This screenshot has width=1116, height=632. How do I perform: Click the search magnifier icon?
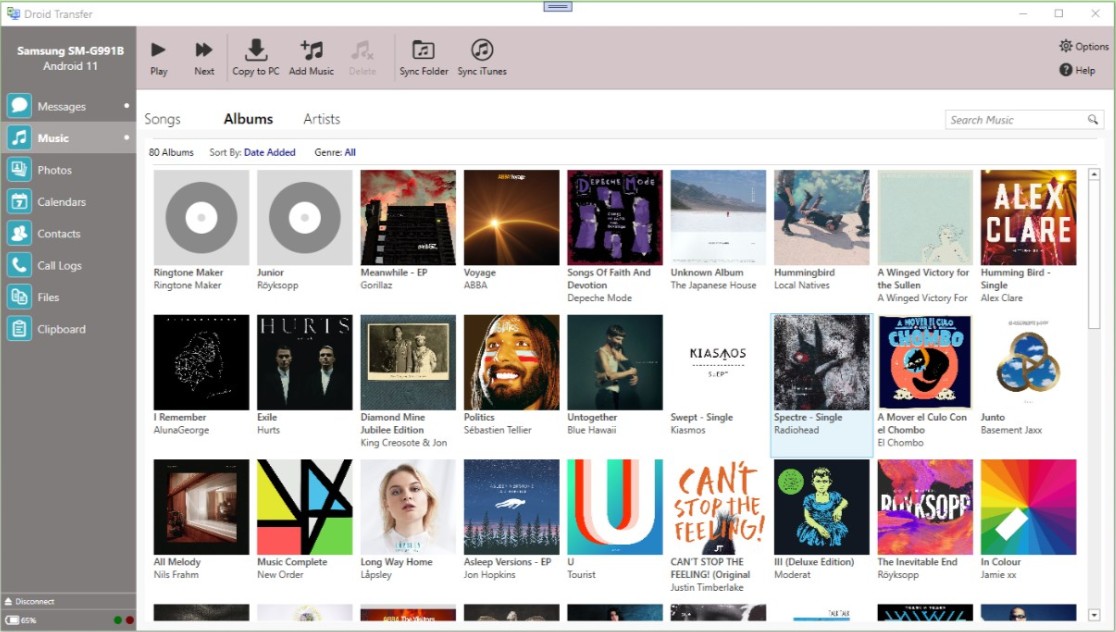click(x=1093, y=120)
